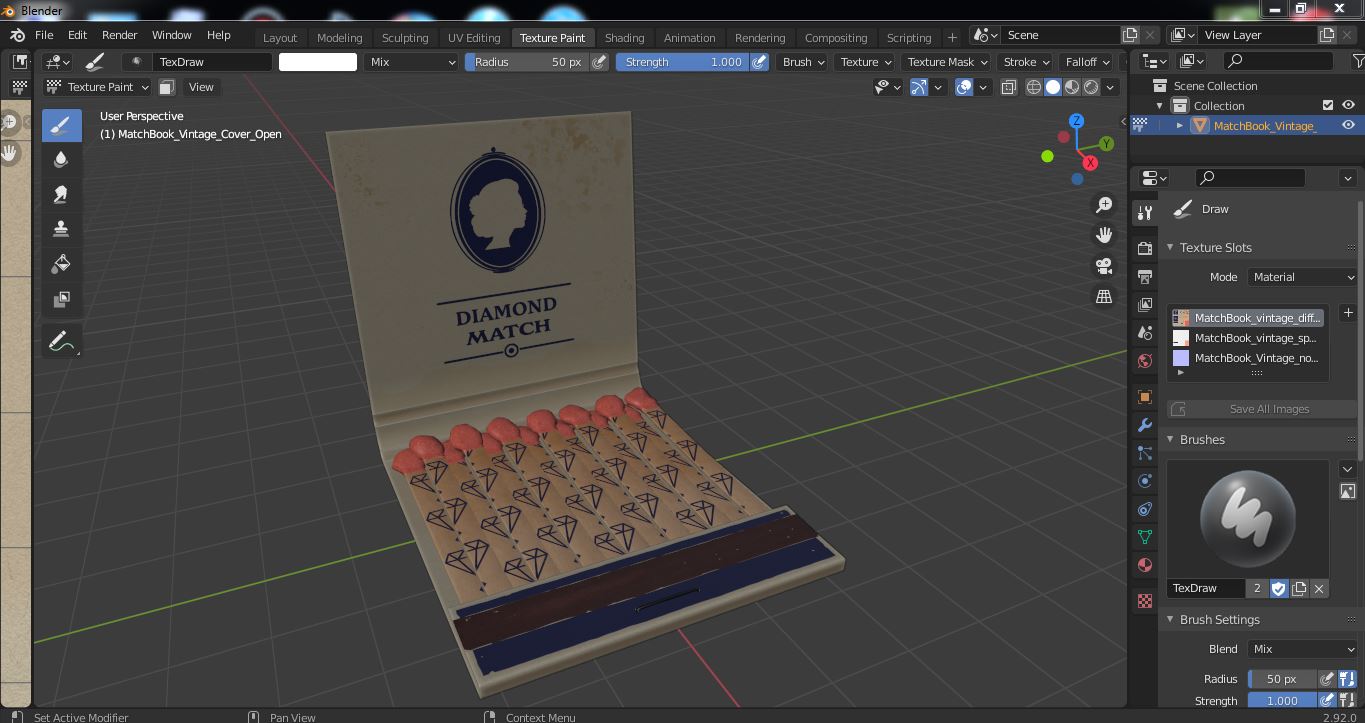The width and height of the screenshot is (1365, 723).
Task: Open the Modifiers wrench tab
Action: [1145, 425]
